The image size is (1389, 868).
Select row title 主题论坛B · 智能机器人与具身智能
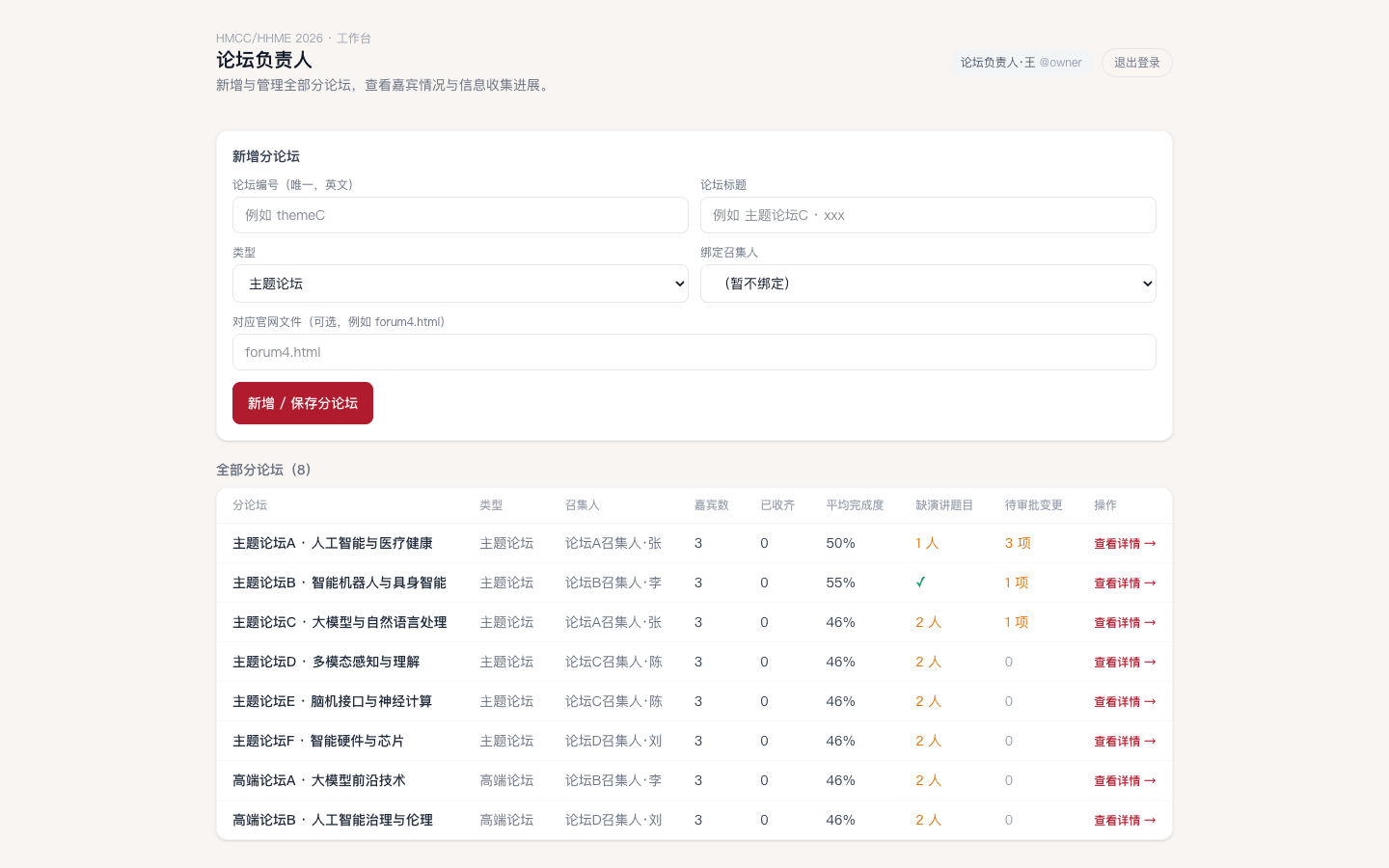click(340, 583)
